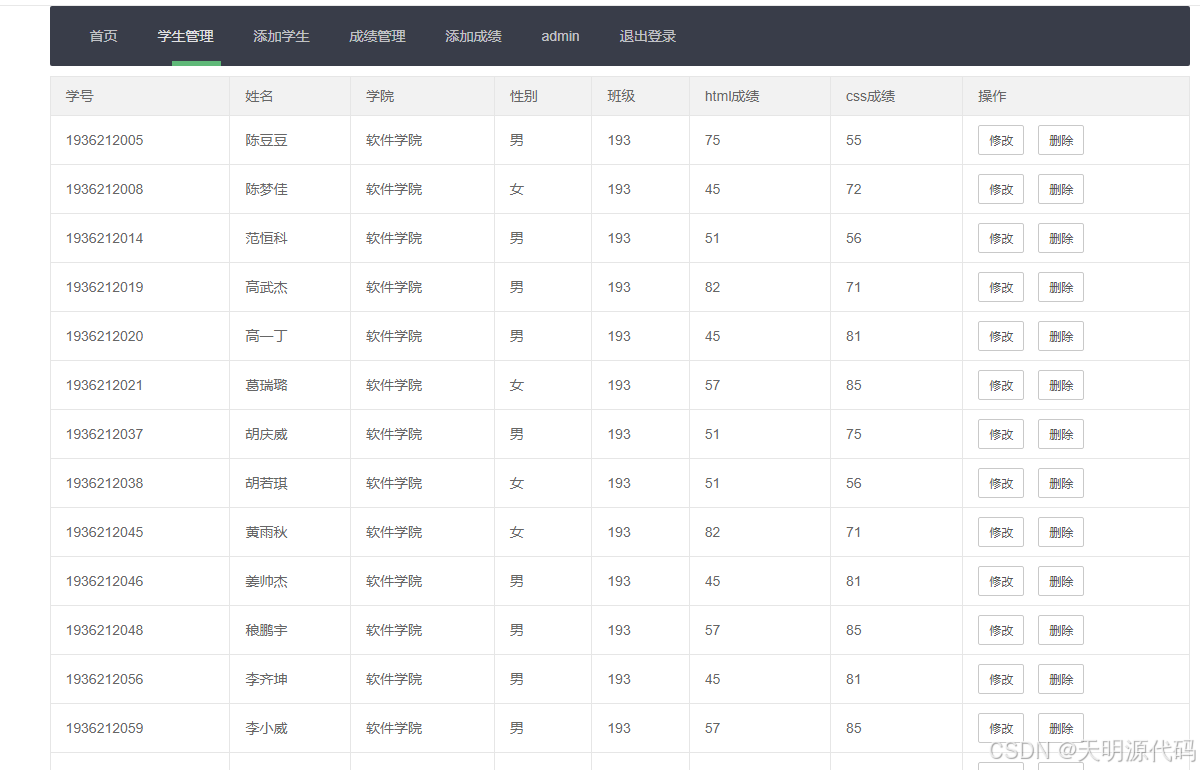Select student ID 1936212037

(105, 434)
